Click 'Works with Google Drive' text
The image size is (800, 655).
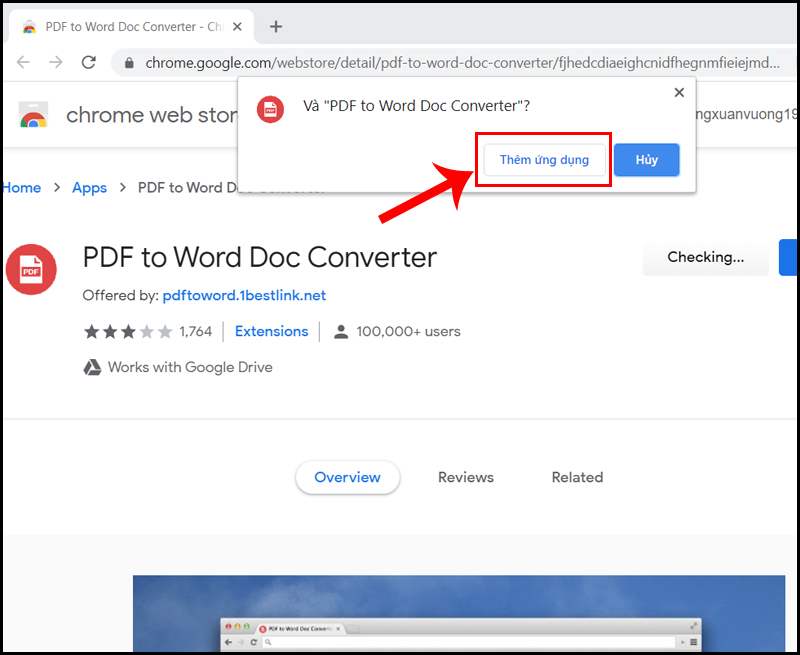click(x=190, y=367)
